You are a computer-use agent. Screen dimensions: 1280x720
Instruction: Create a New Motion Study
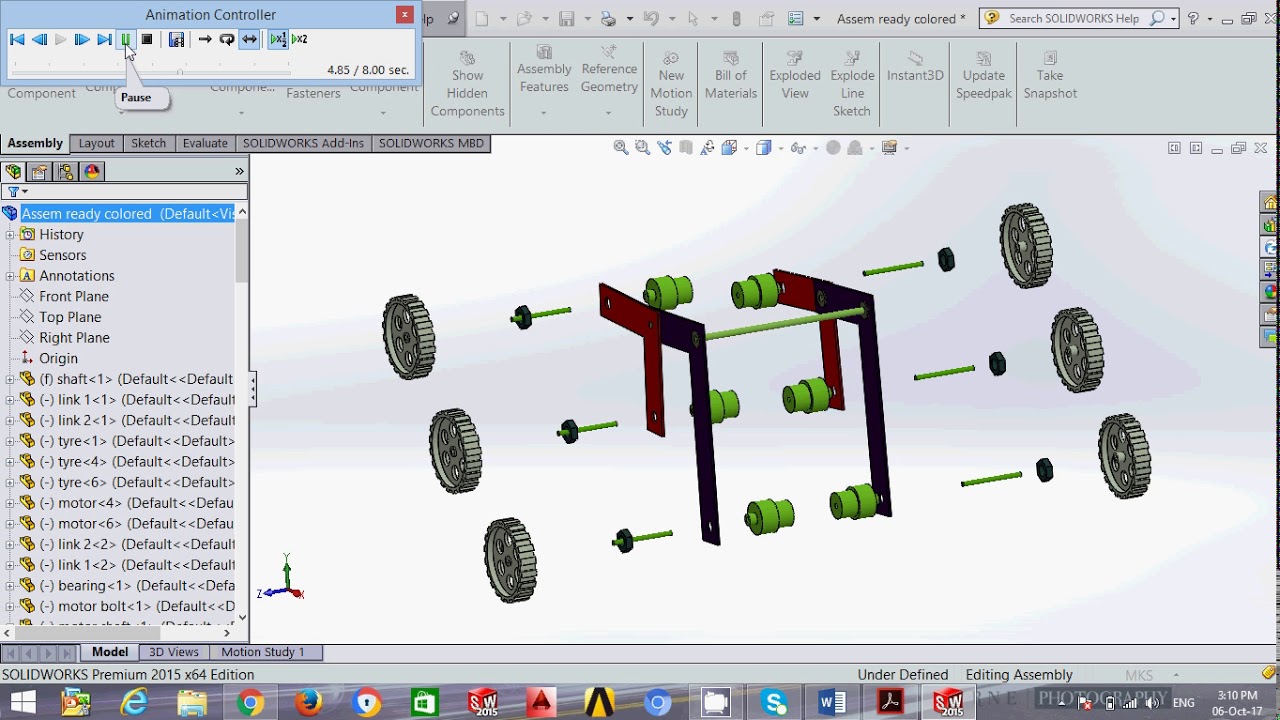[671, 83]
